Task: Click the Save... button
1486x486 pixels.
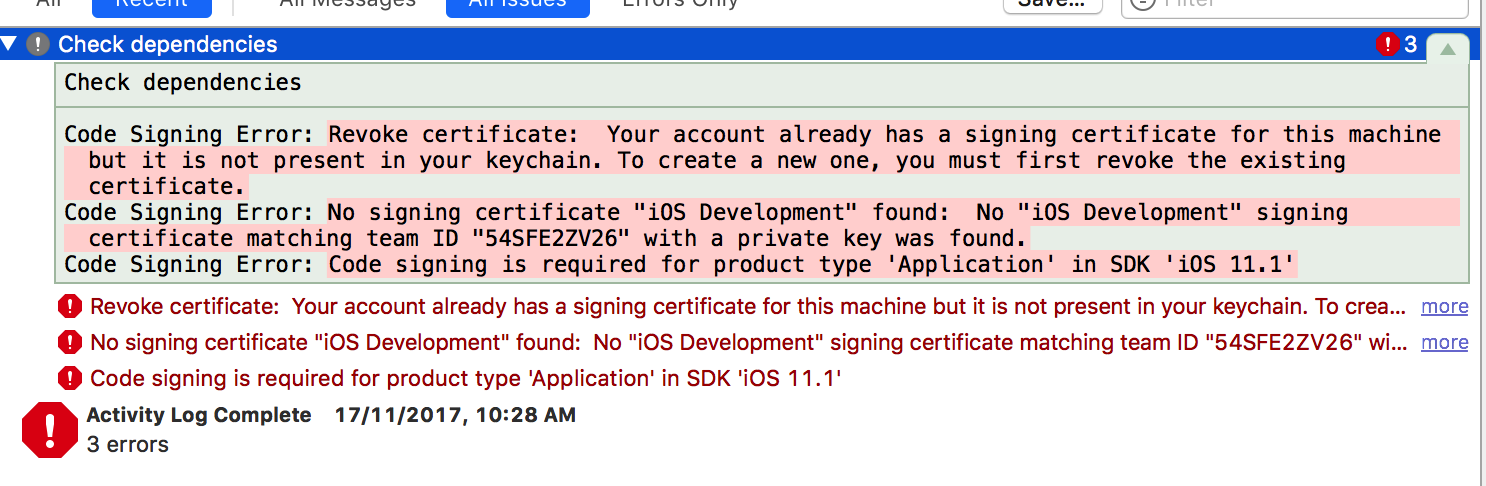Action: (x=1052, y=5)
